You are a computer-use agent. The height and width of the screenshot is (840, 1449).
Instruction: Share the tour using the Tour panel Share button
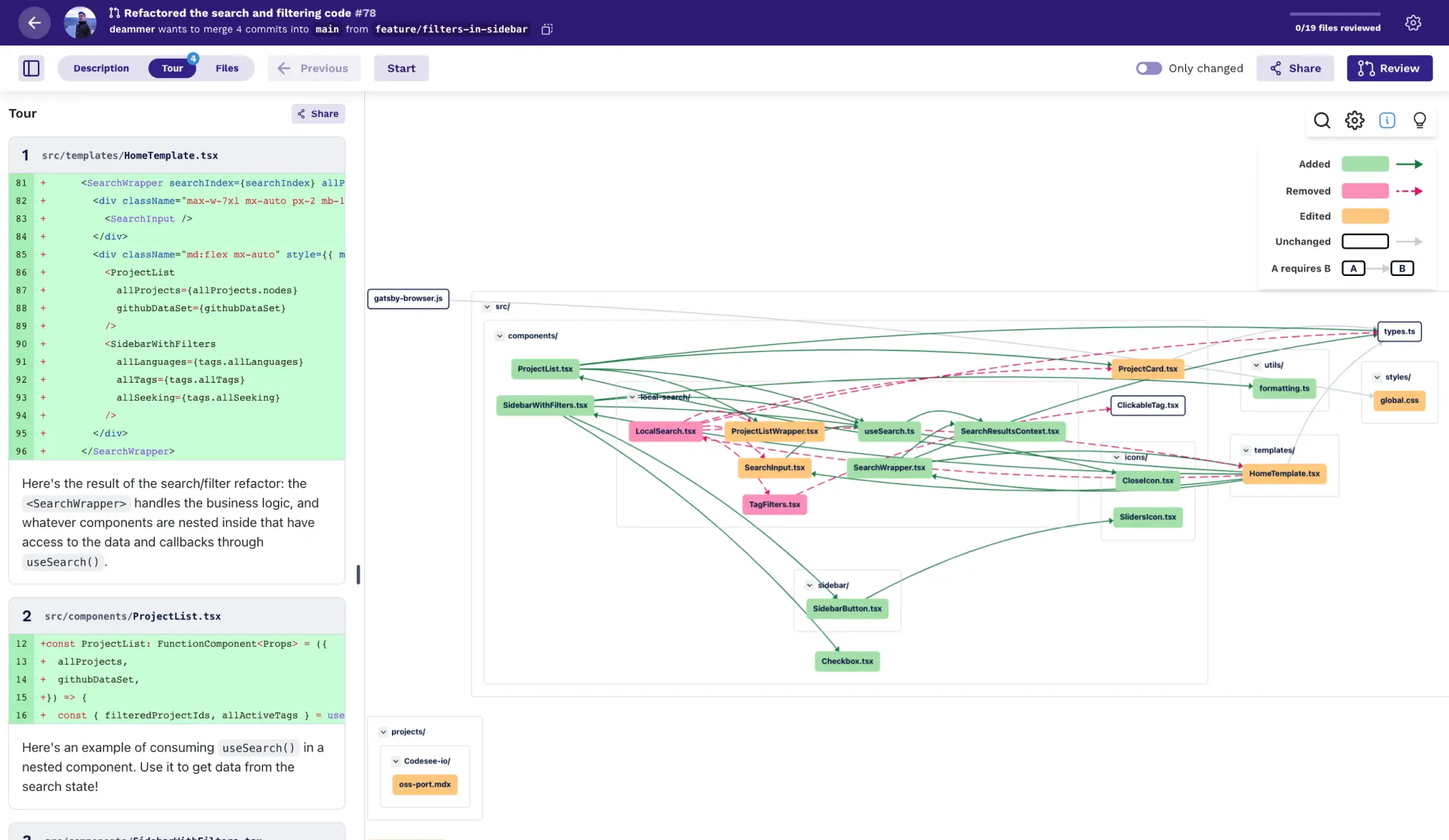pos(318,113)
